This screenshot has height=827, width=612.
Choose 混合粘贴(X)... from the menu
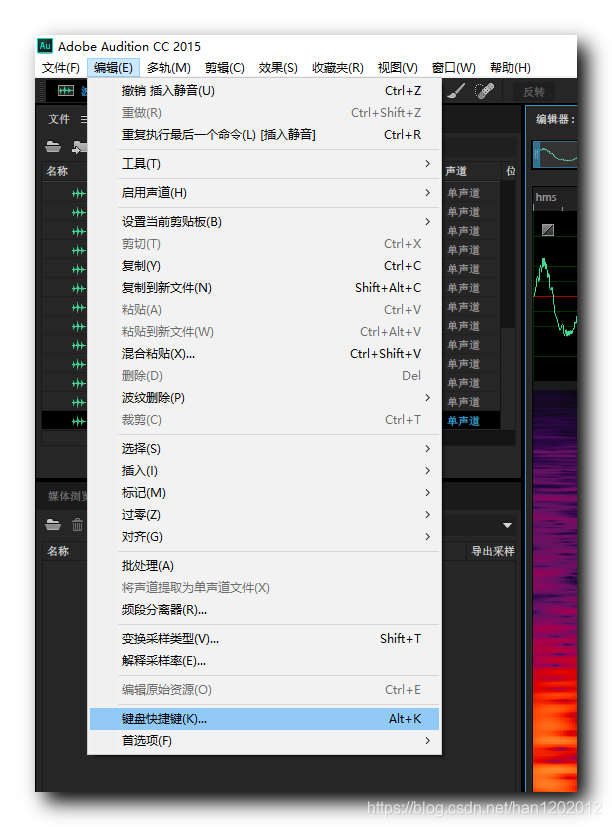264,353
